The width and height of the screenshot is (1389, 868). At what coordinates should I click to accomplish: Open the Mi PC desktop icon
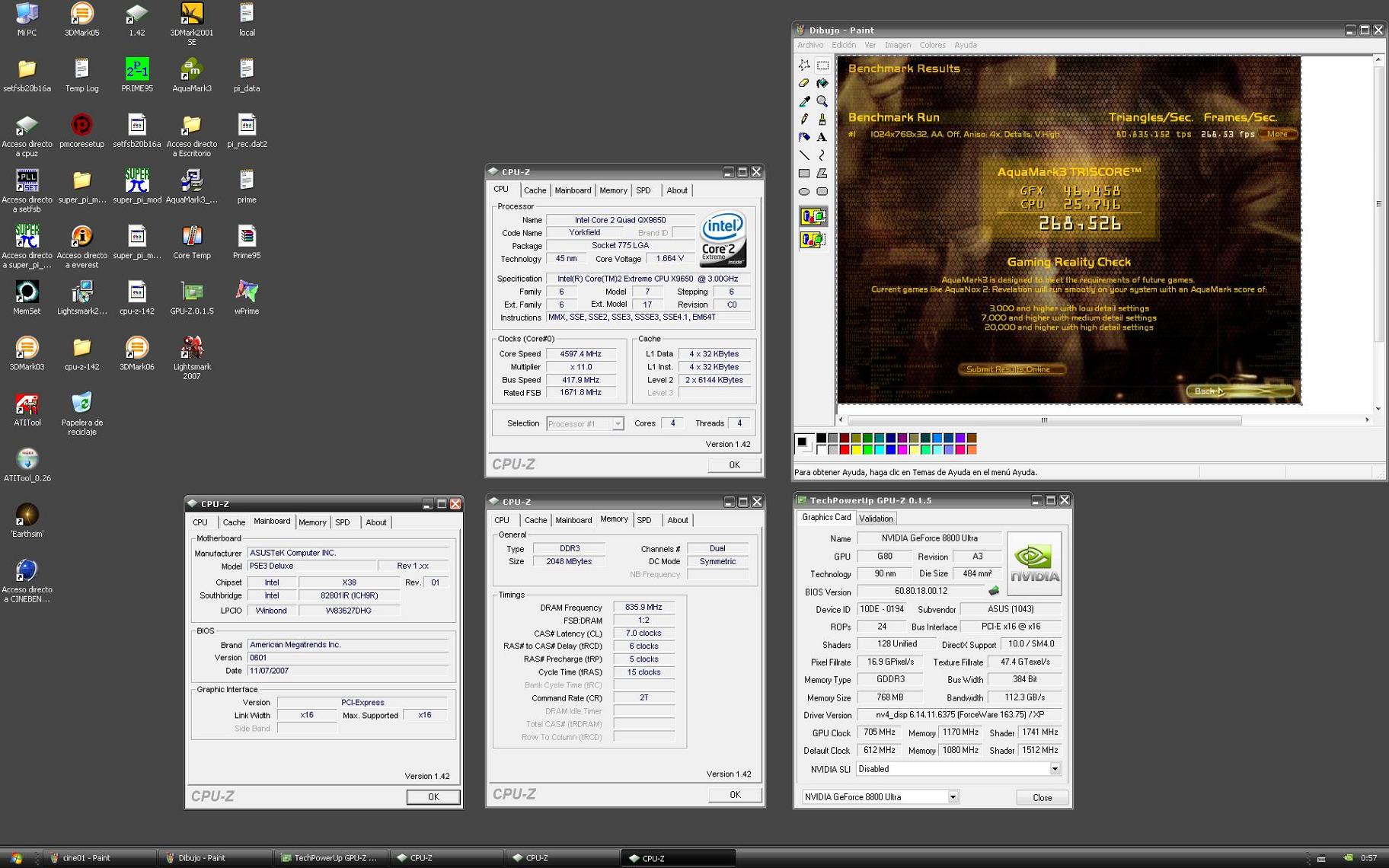27,20
